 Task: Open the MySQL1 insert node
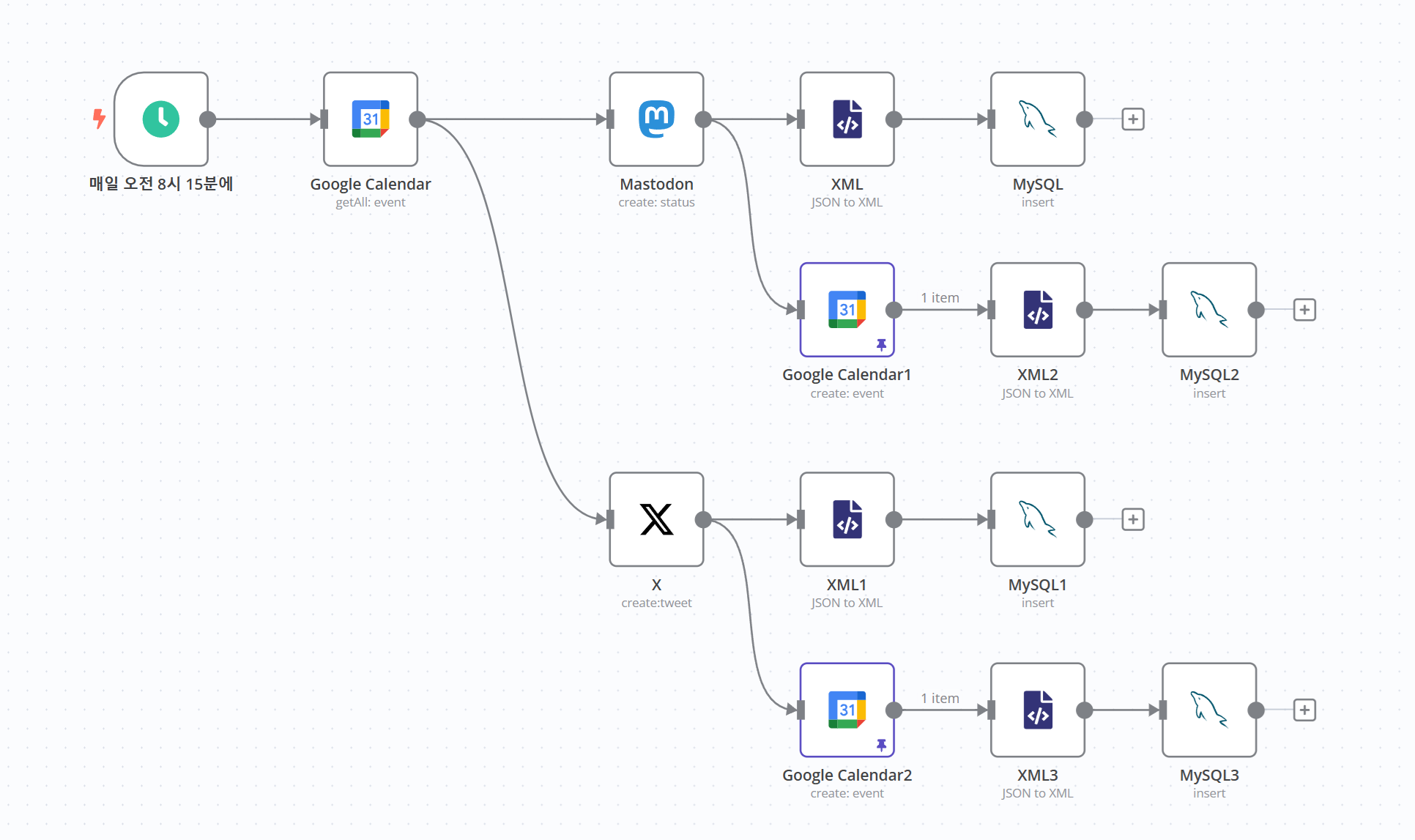pyautogui.click(x=1038, y=519)
